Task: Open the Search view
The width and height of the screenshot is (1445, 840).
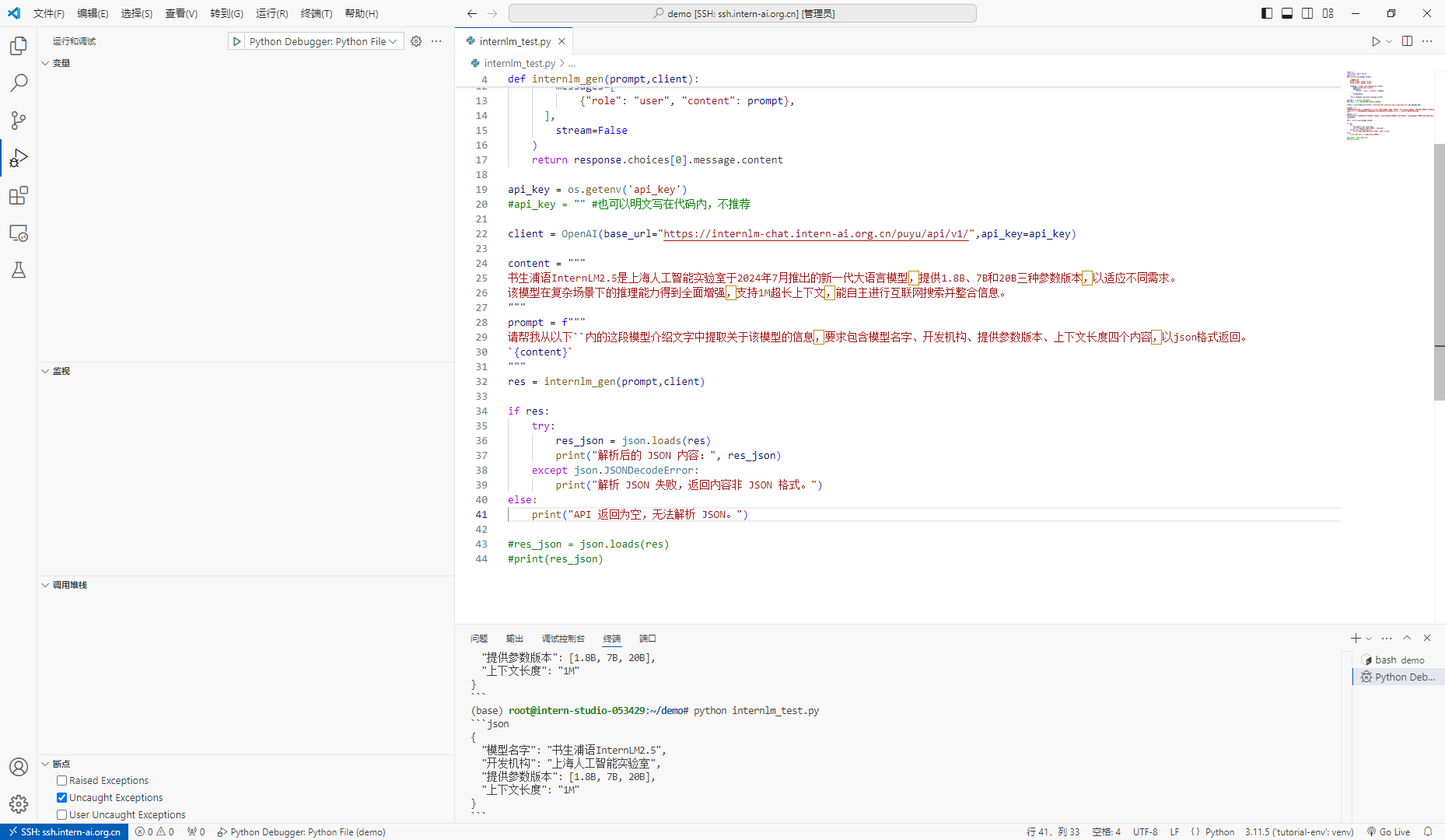Action: tap(19, 83)
